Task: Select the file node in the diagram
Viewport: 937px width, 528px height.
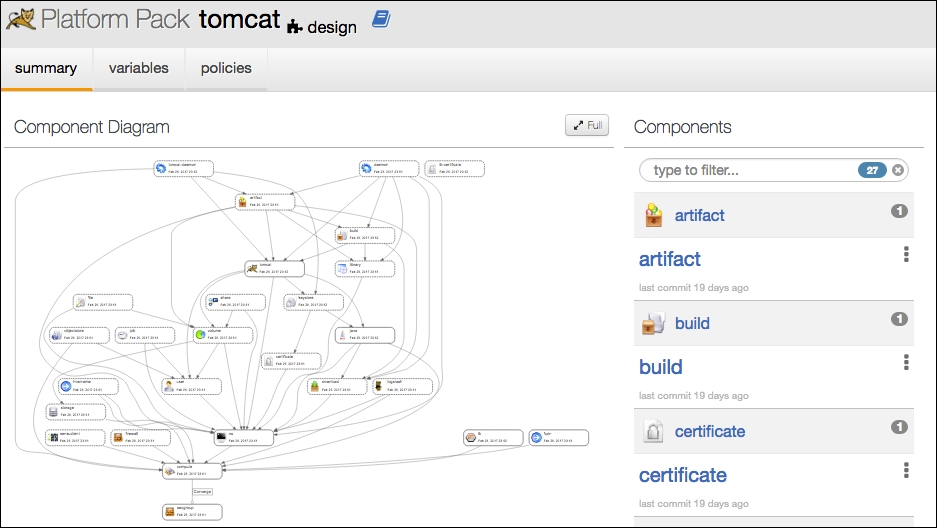Action: [103, 302]
